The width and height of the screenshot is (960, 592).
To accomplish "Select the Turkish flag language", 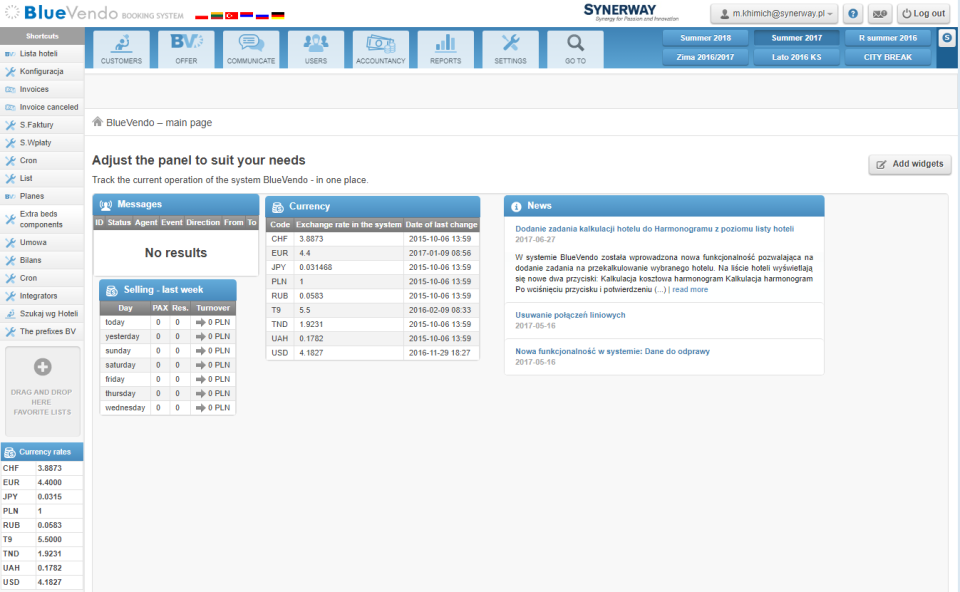I will point(231,15).
